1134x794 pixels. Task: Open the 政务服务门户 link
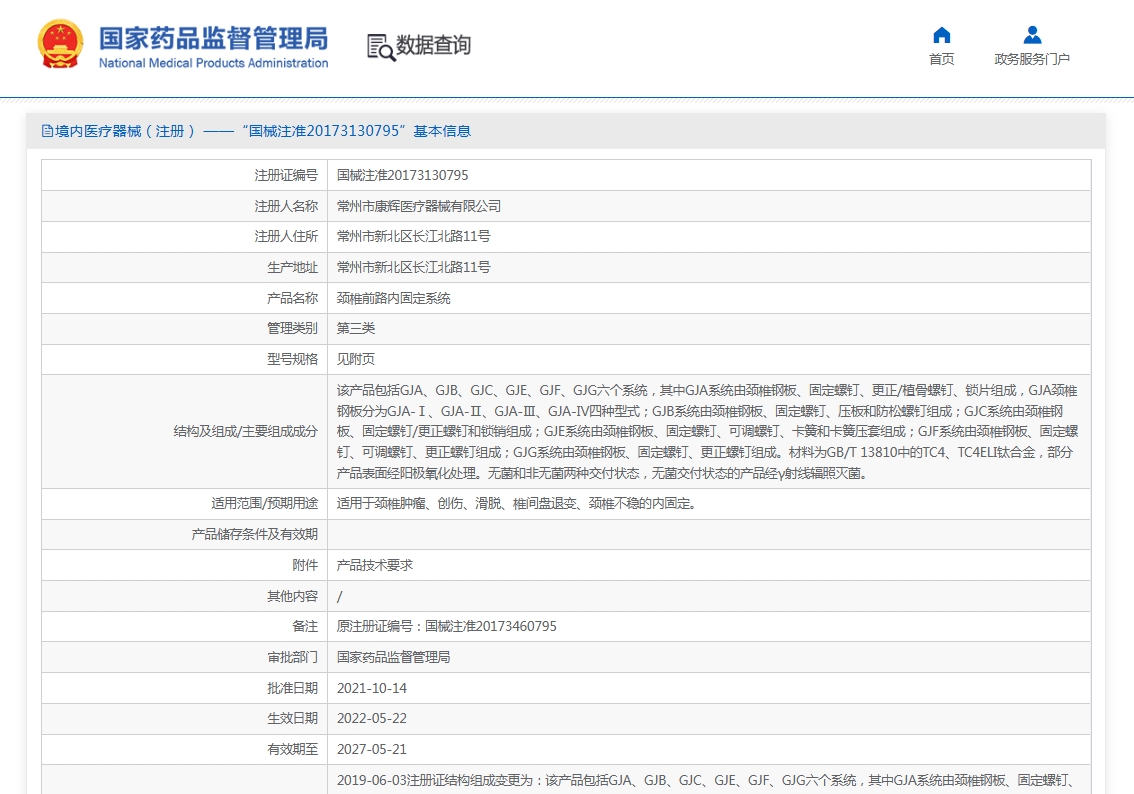(1032, 59)
